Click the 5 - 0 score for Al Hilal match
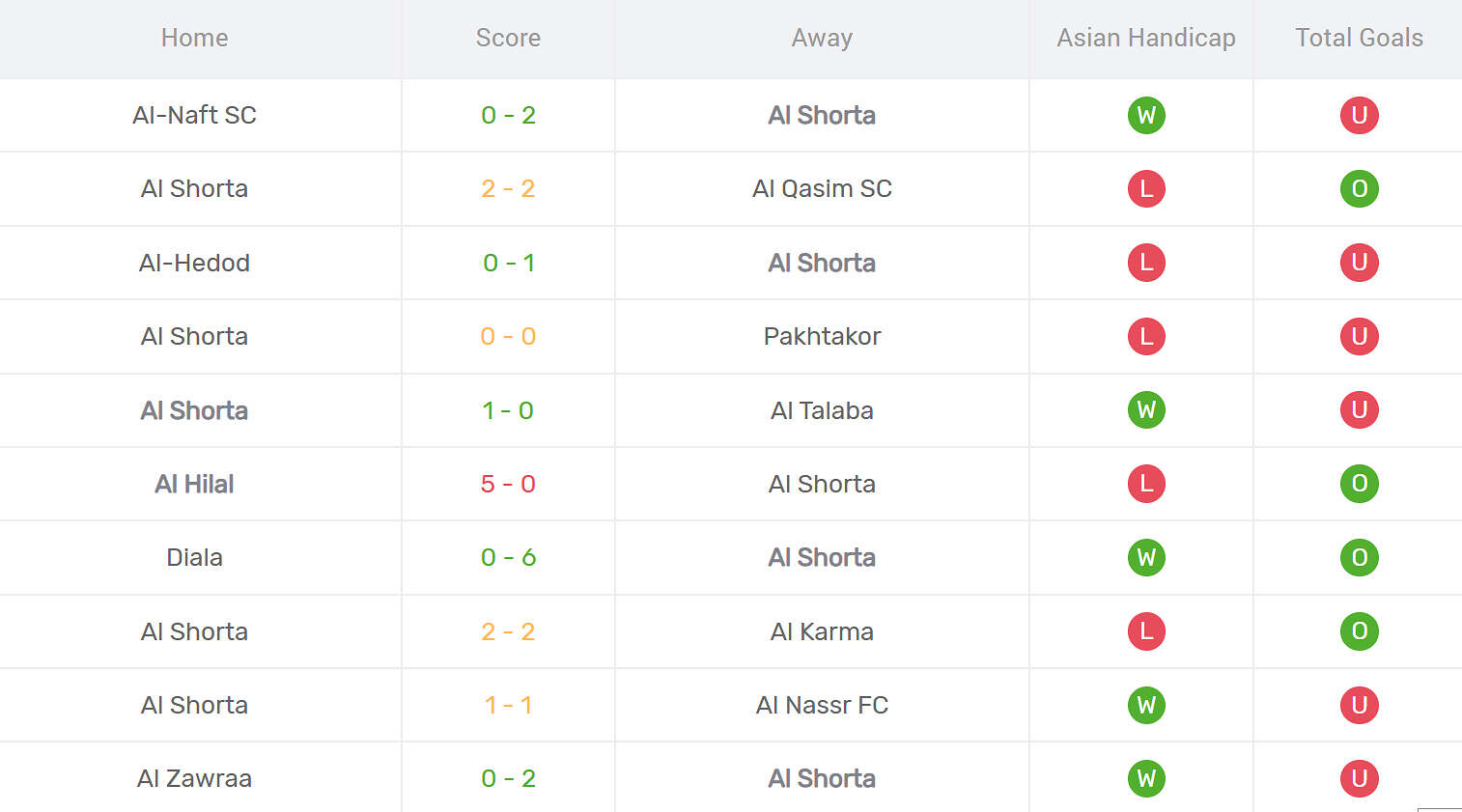The width and height of the screenshot is (1462, 812). (x=508, y=484)
